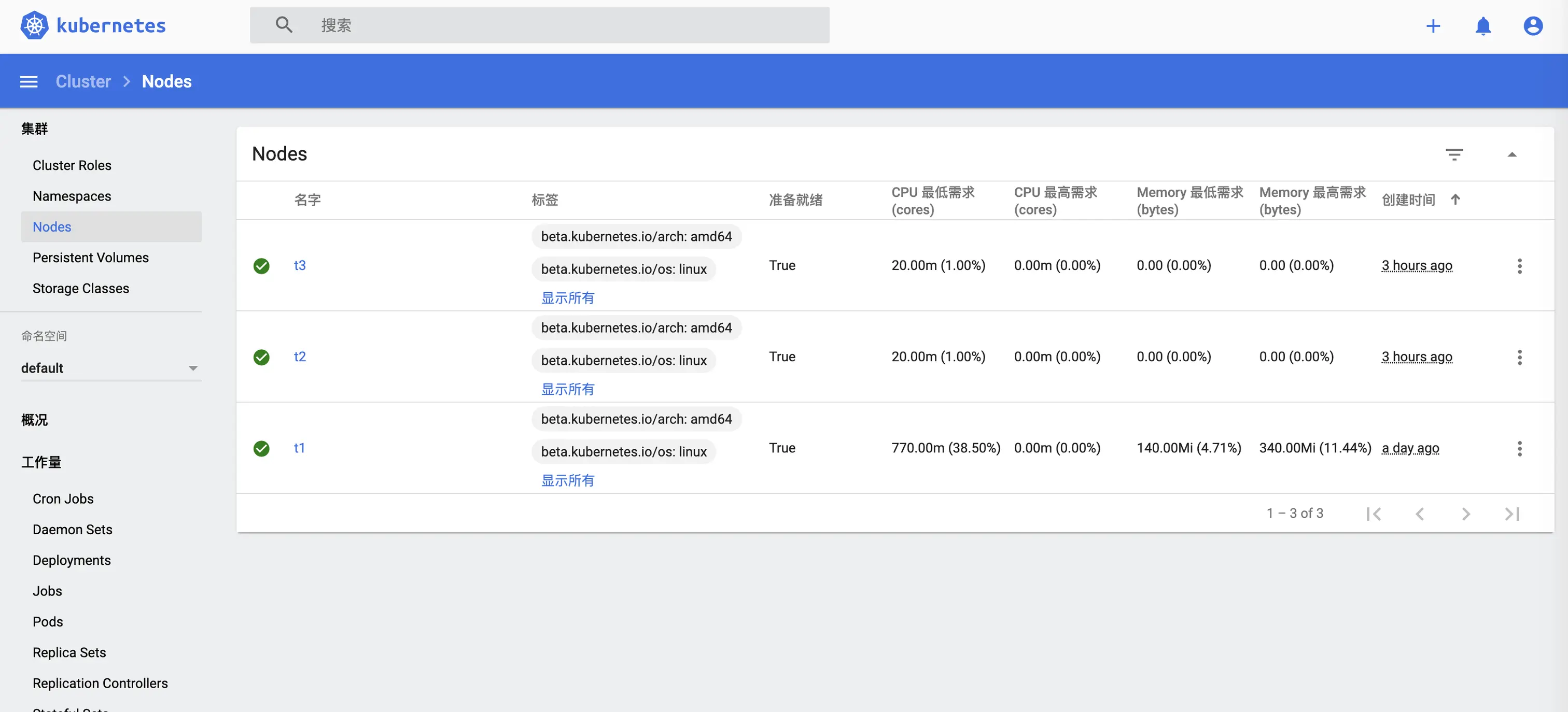The width and height of the screenshot is (1568, 712).
Task: Click the Cluster breadcrumb
Action: (x=83, y=81)
